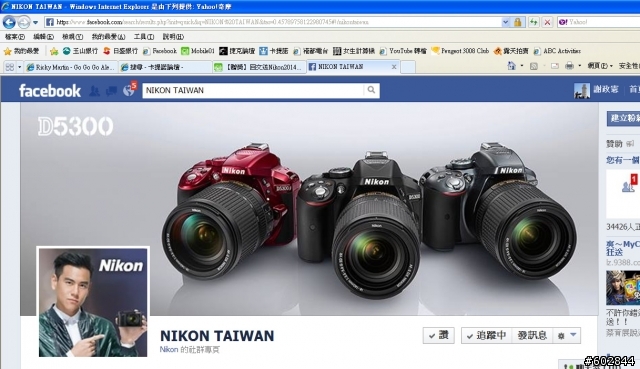
Task: Open the 檢視(V) menu
Action: click(x=72, y=37)
